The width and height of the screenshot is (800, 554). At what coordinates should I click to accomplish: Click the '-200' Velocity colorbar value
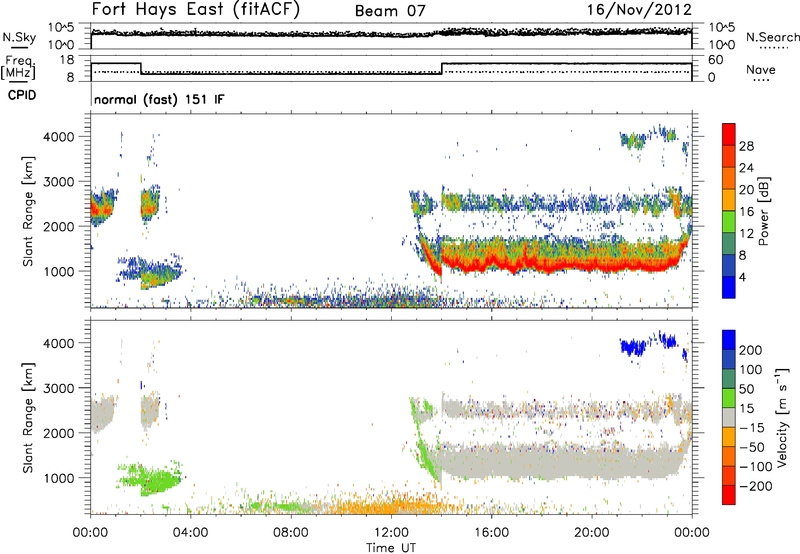click(x=755, y=486)
